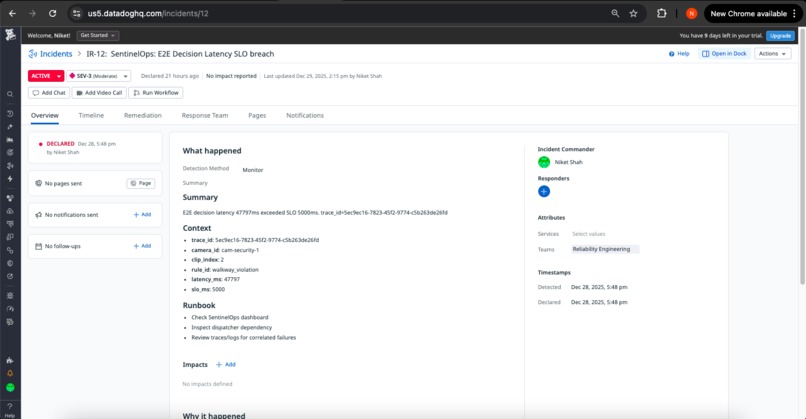
Task: Click runbook item Inspect dispatcher dependency
Action: (231, 327)
